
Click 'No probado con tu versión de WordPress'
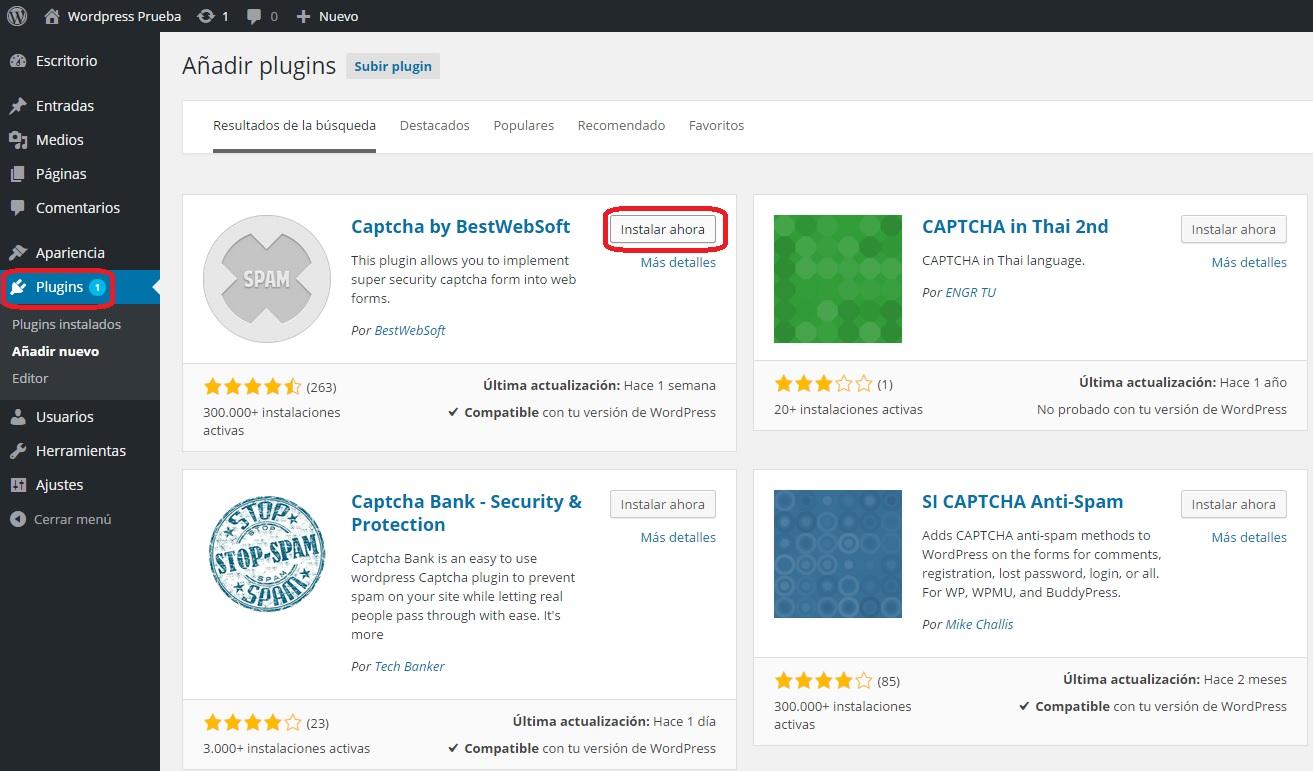click(1162, 410)
